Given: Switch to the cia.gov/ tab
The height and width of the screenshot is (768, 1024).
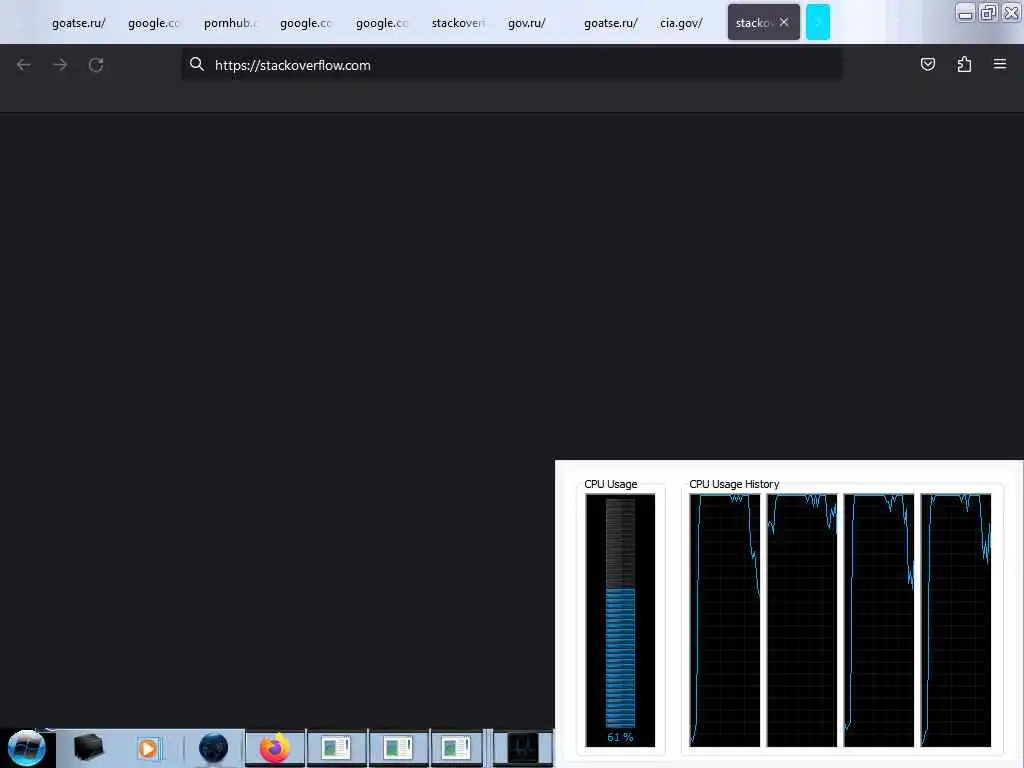Looking at the screenshot, I should (681, 23).
